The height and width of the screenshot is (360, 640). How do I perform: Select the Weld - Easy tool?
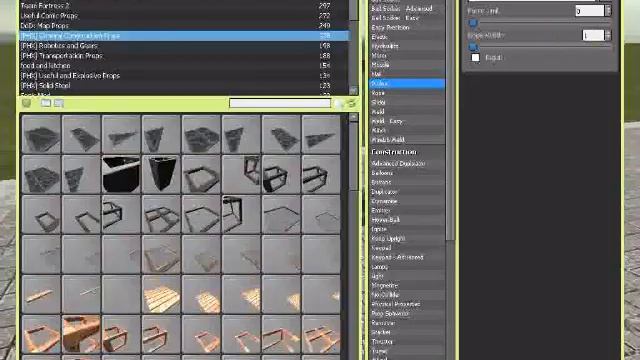pyautogui.click(x=407, y=121)
